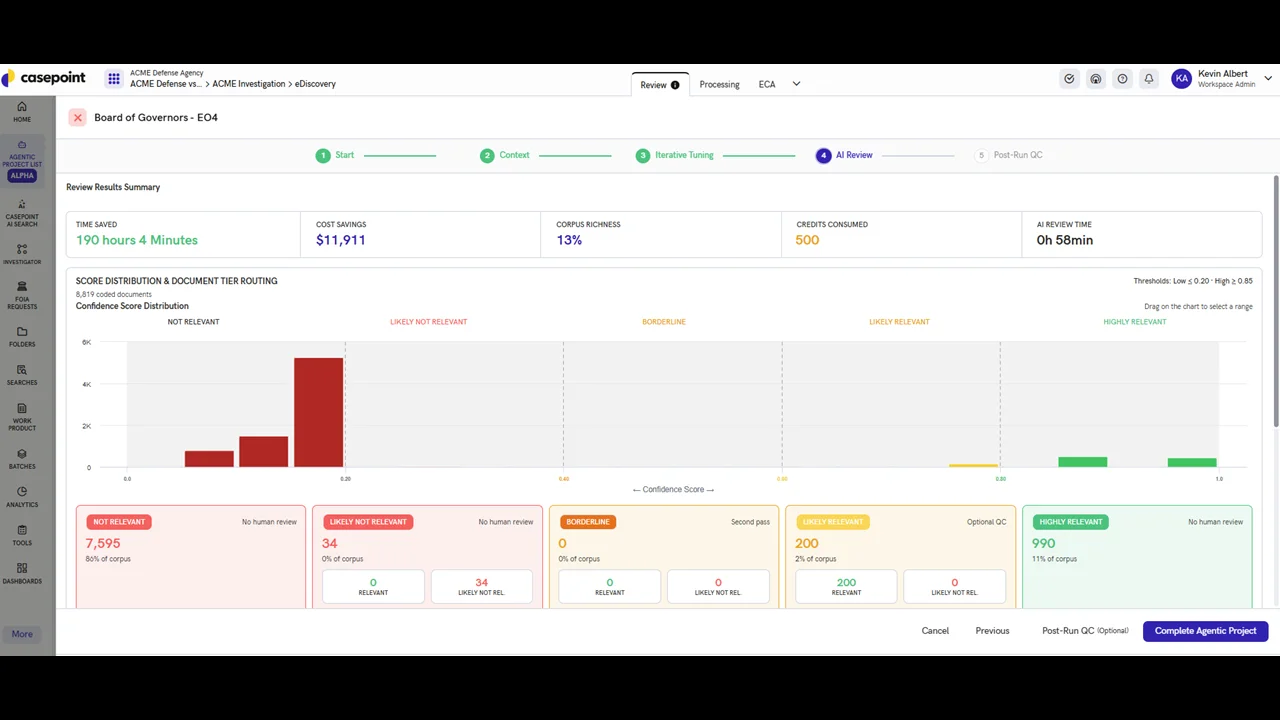Click the tallest red bar in the chart
The width and height of the screenshot is (1280, 720).
tap(319, 412)
